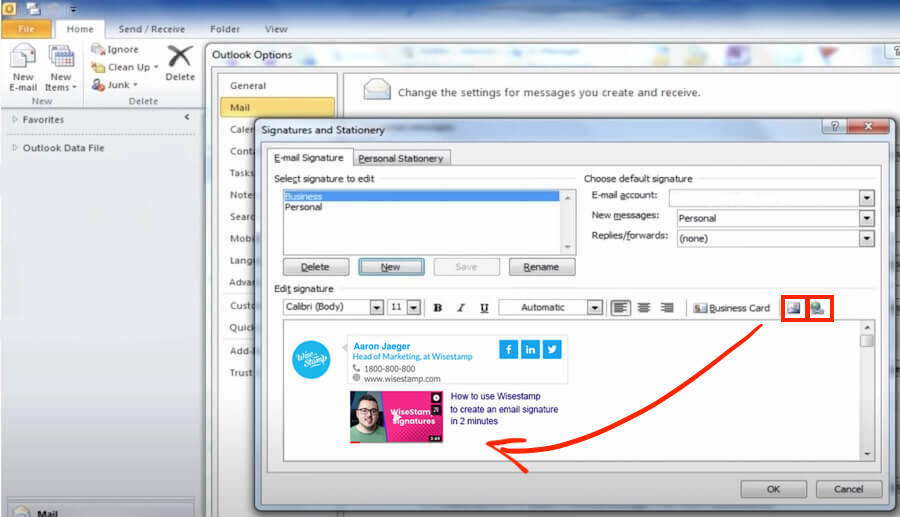Center the signature text
This screenshot has width=900, height=517.
click(x=643, y=308)
